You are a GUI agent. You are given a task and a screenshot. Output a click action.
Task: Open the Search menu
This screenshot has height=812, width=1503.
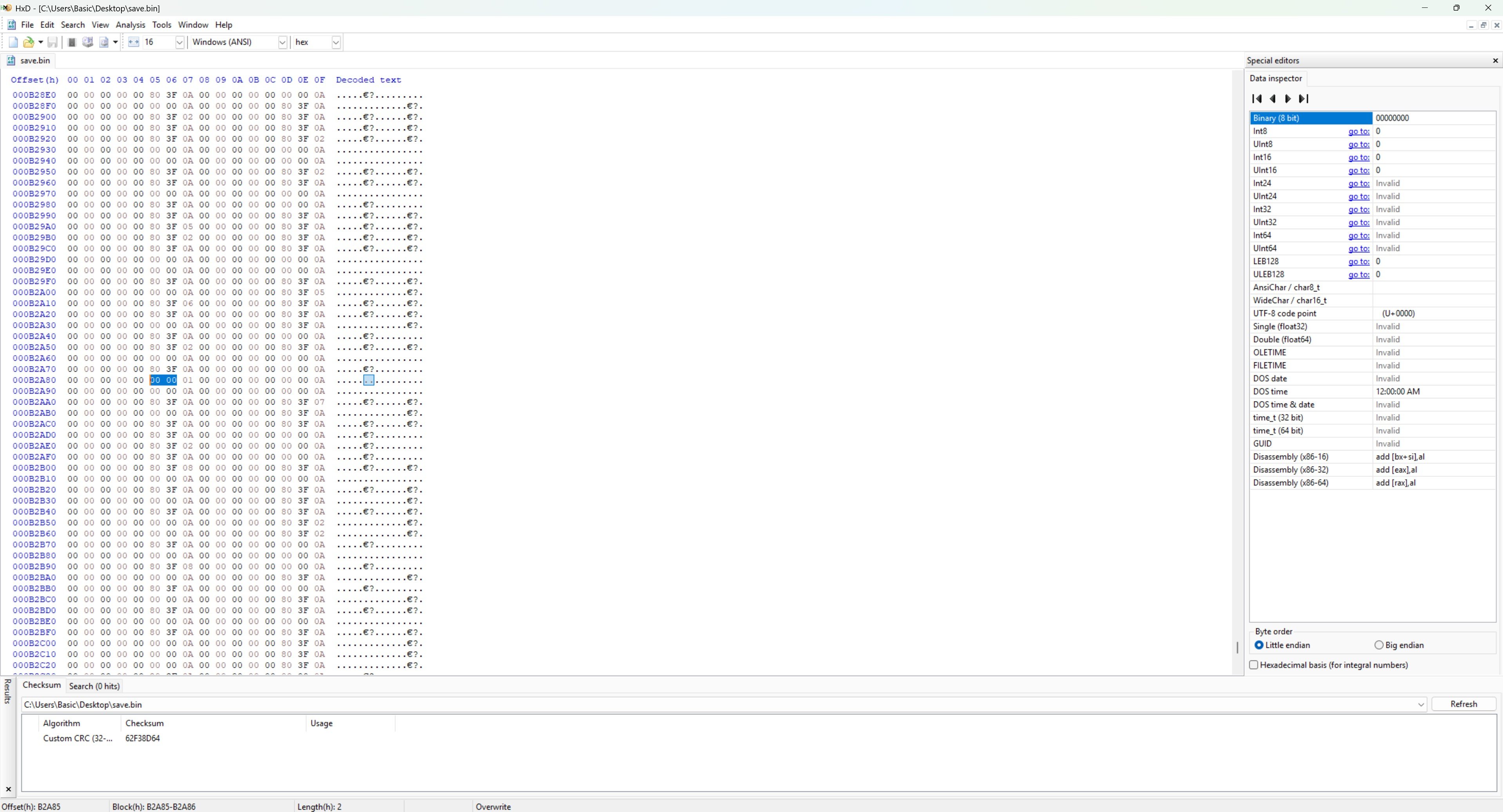click(73, 25)
